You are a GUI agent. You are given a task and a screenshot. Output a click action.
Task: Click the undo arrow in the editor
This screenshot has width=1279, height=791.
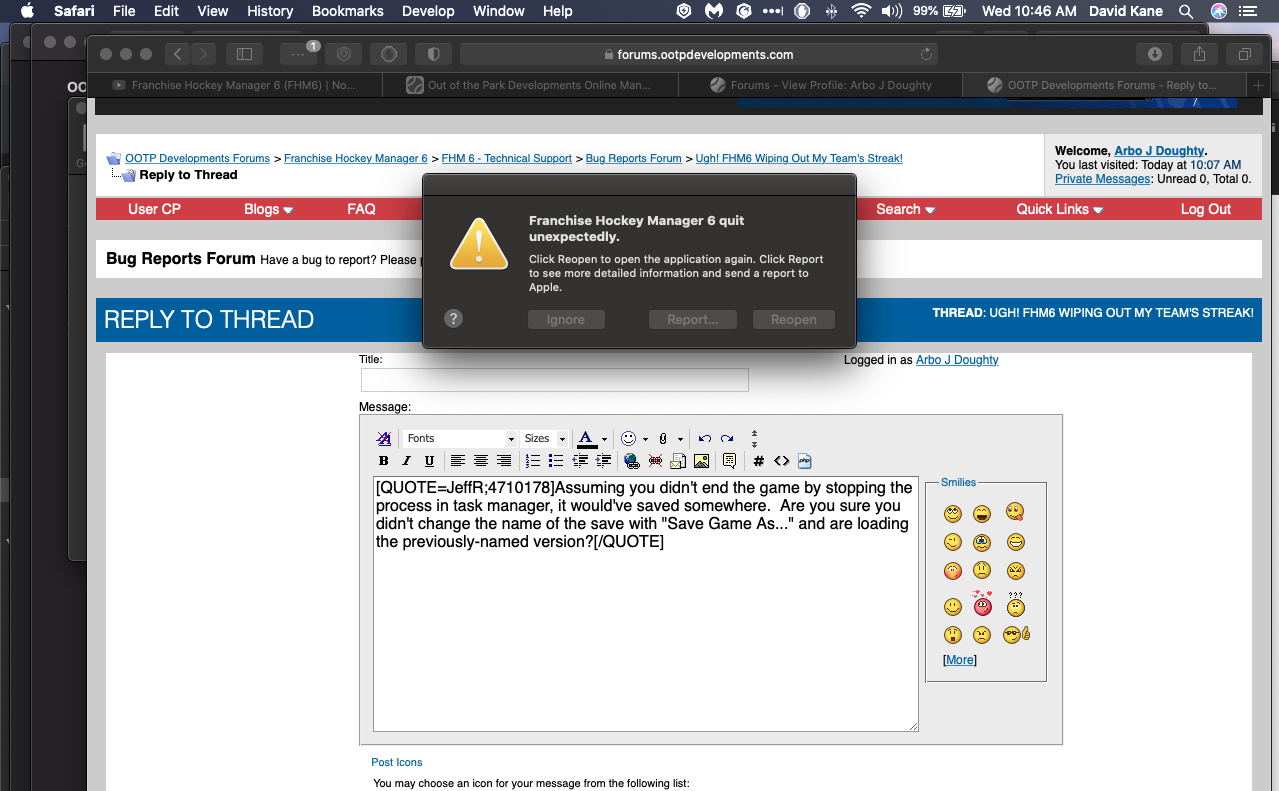click(705, 439)
